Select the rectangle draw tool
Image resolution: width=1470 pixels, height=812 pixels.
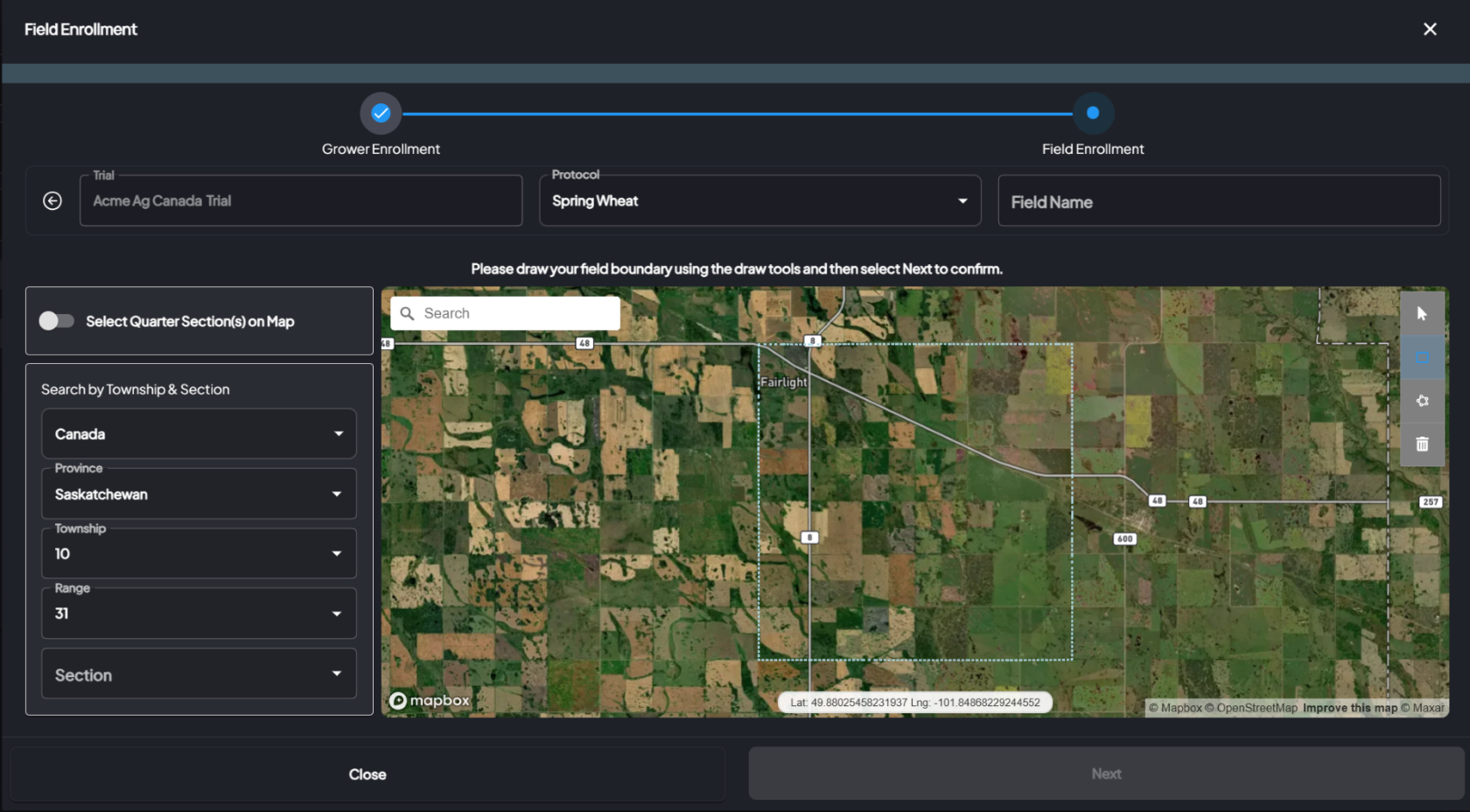coord(1422,357)
